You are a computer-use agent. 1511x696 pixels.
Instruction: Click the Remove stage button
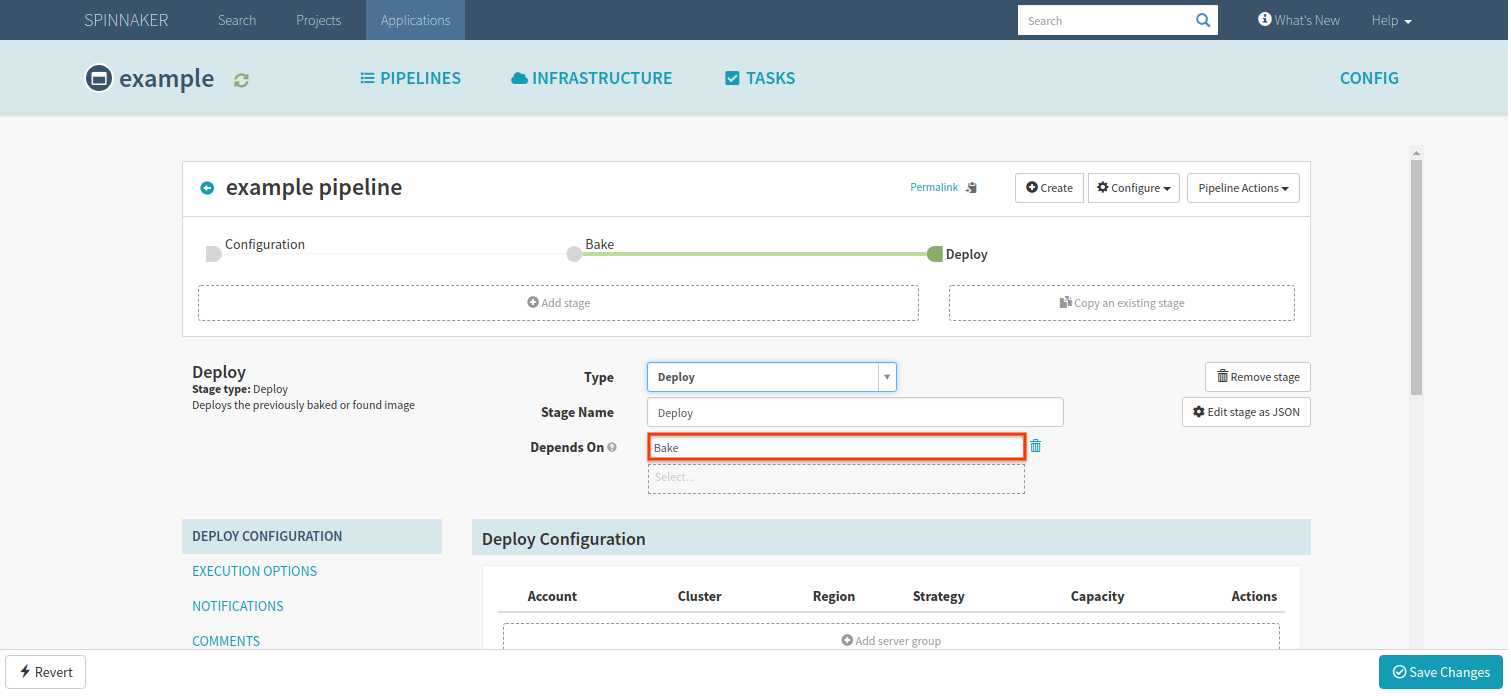click(1257, 377)
